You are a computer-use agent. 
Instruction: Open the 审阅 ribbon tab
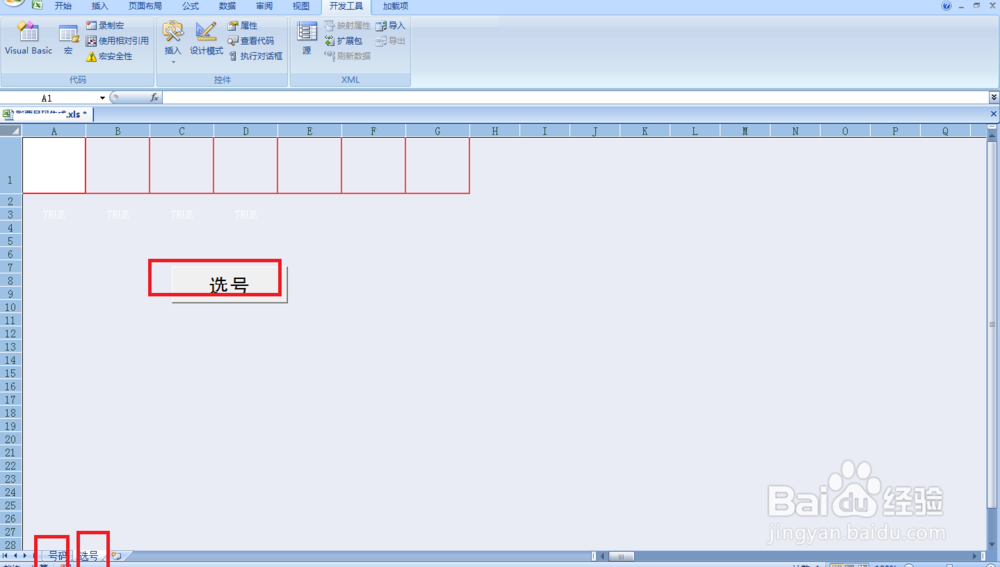pos(264,6)
